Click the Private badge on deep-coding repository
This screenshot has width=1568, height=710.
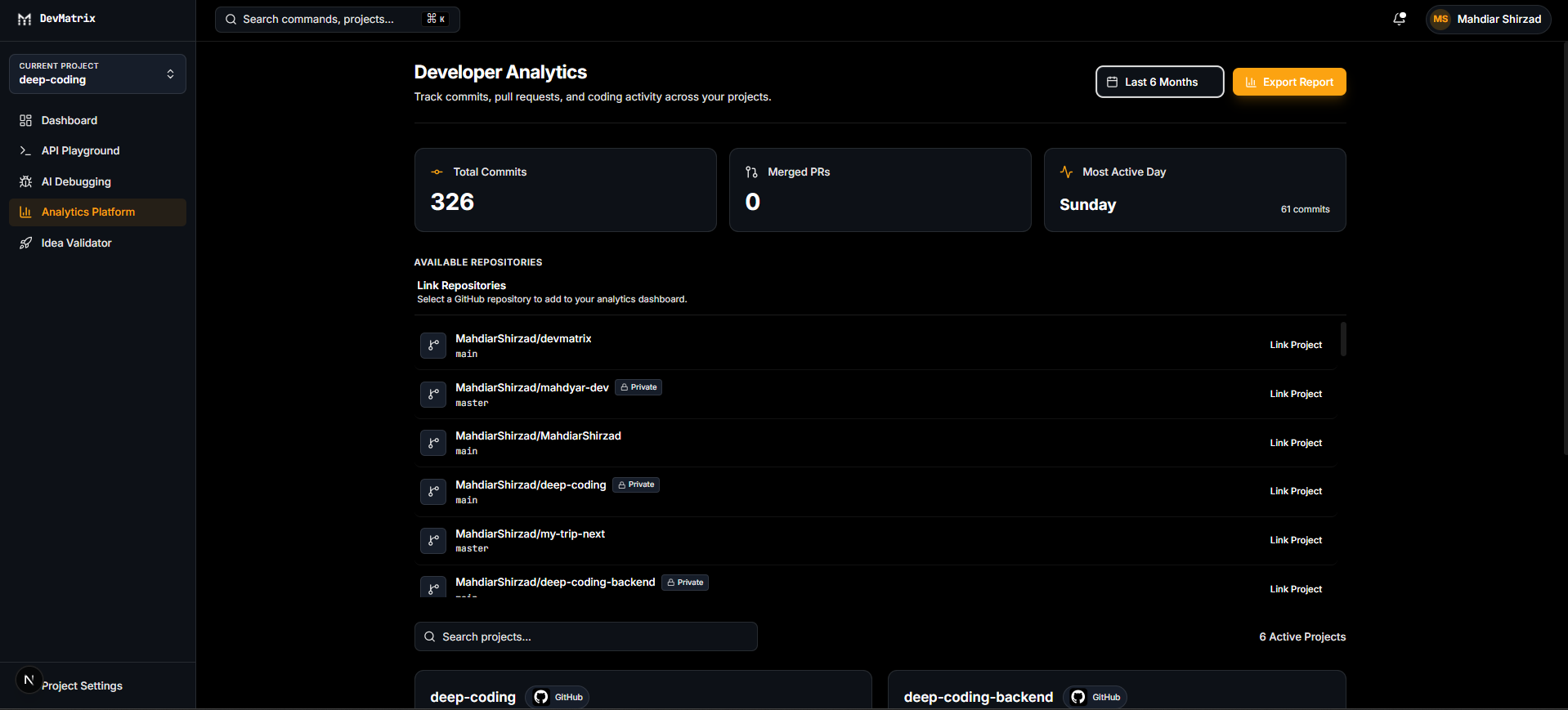click(x=636, y=484)
